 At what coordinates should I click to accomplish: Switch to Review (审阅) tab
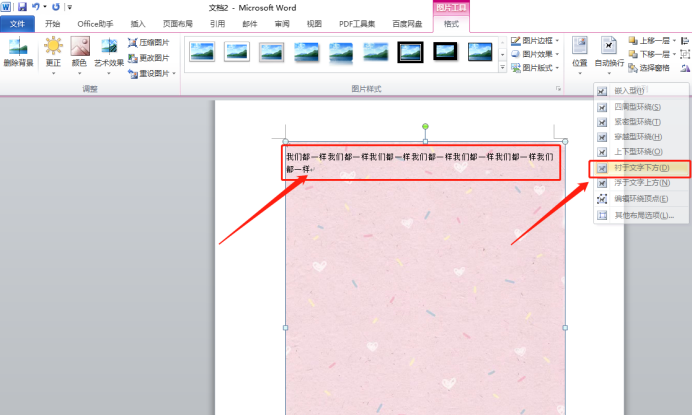point(282,24)
